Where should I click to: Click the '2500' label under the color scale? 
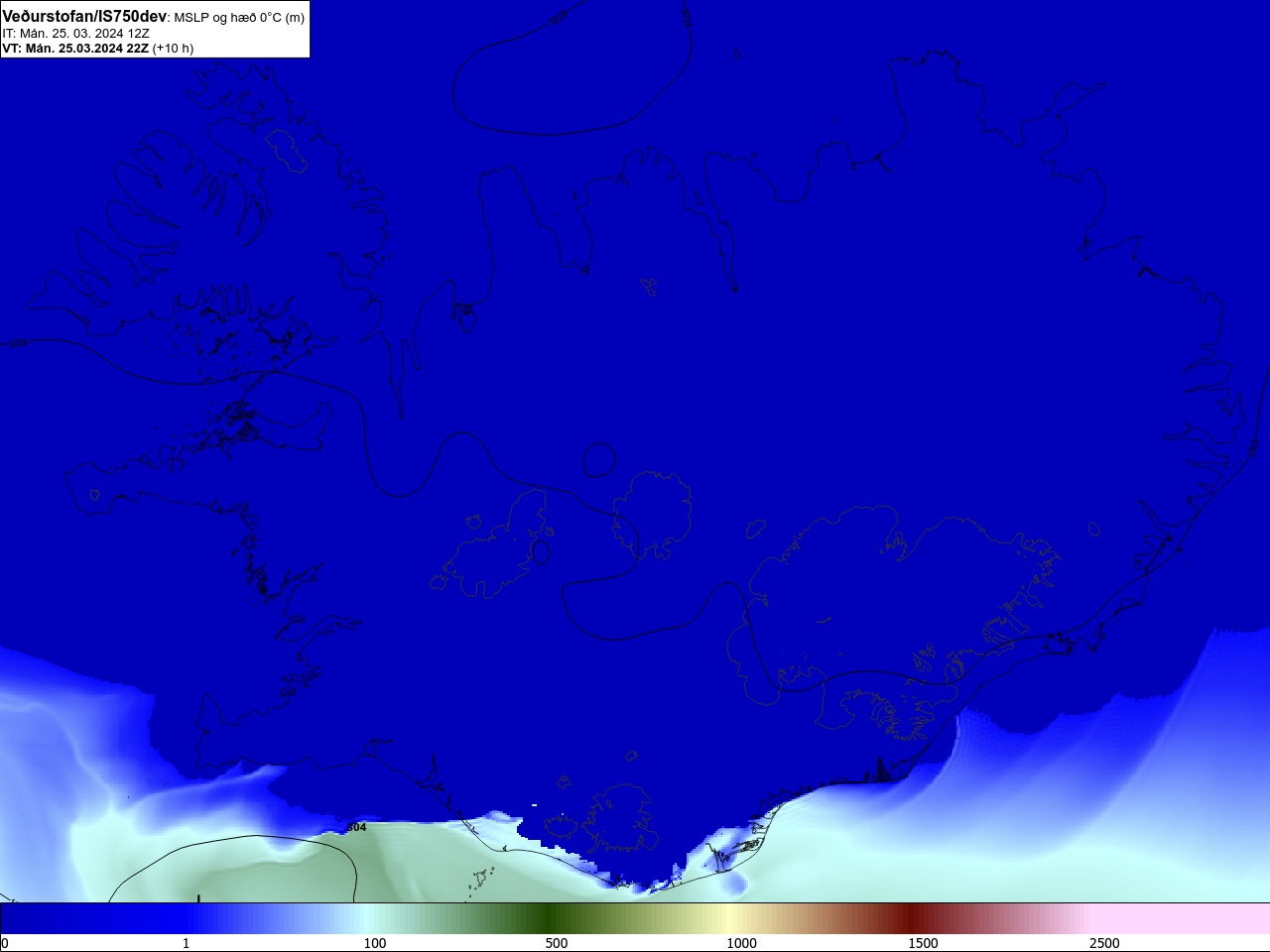pos(1104,943)
